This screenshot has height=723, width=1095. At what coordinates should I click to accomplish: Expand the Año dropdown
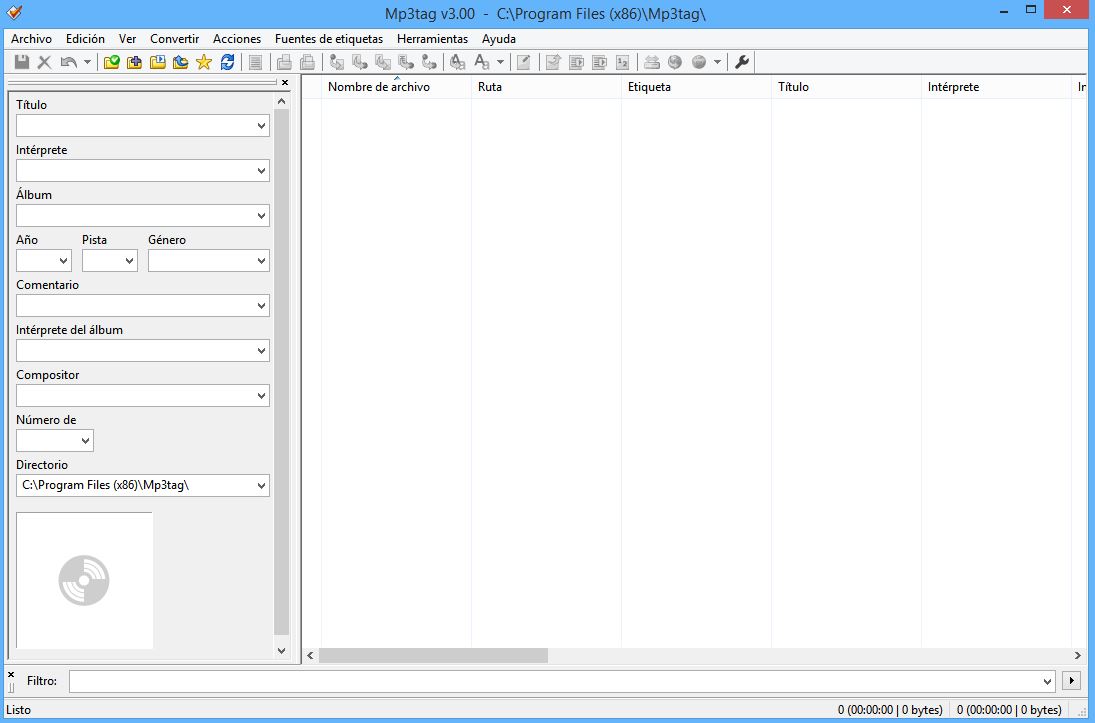pos(64,261)
